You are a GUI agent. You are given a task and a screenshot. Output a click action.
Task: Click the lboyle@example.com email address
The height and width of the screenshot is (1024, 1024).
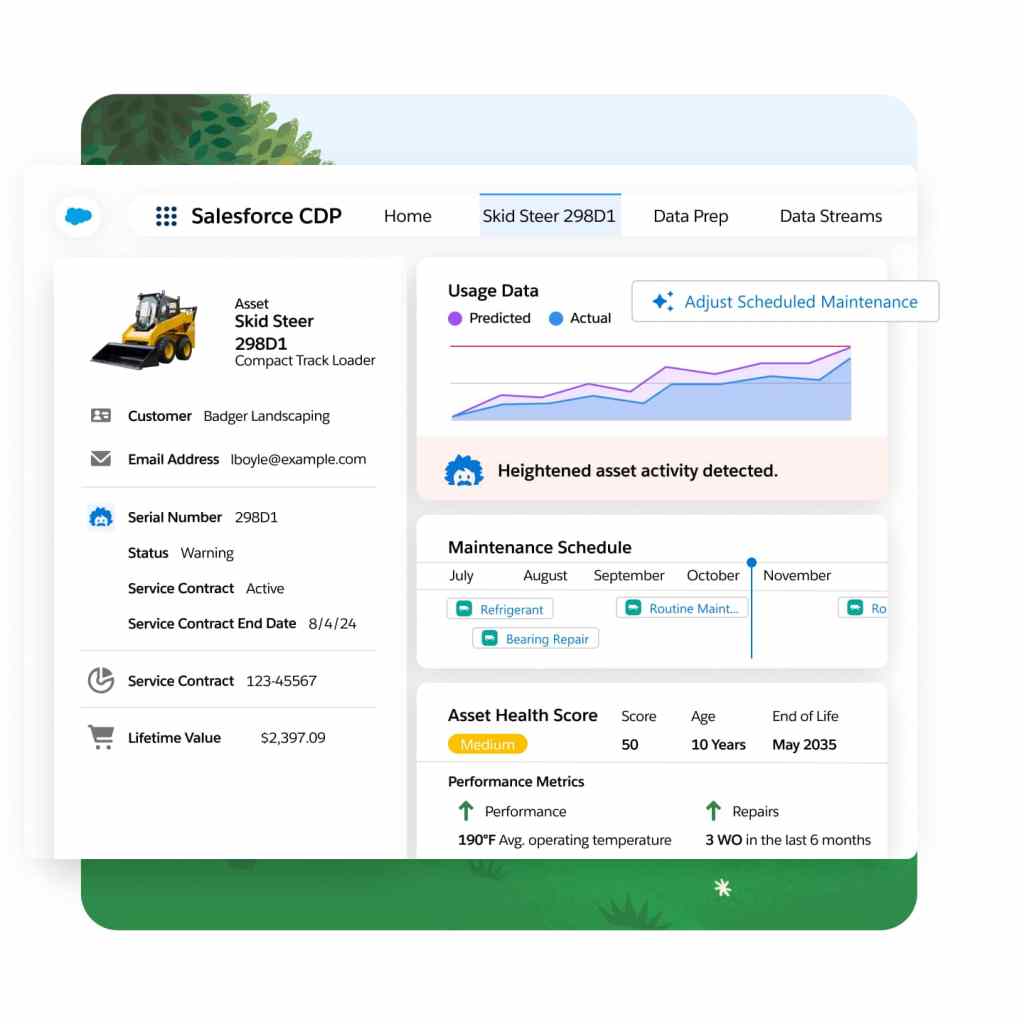tap(298, 459)
